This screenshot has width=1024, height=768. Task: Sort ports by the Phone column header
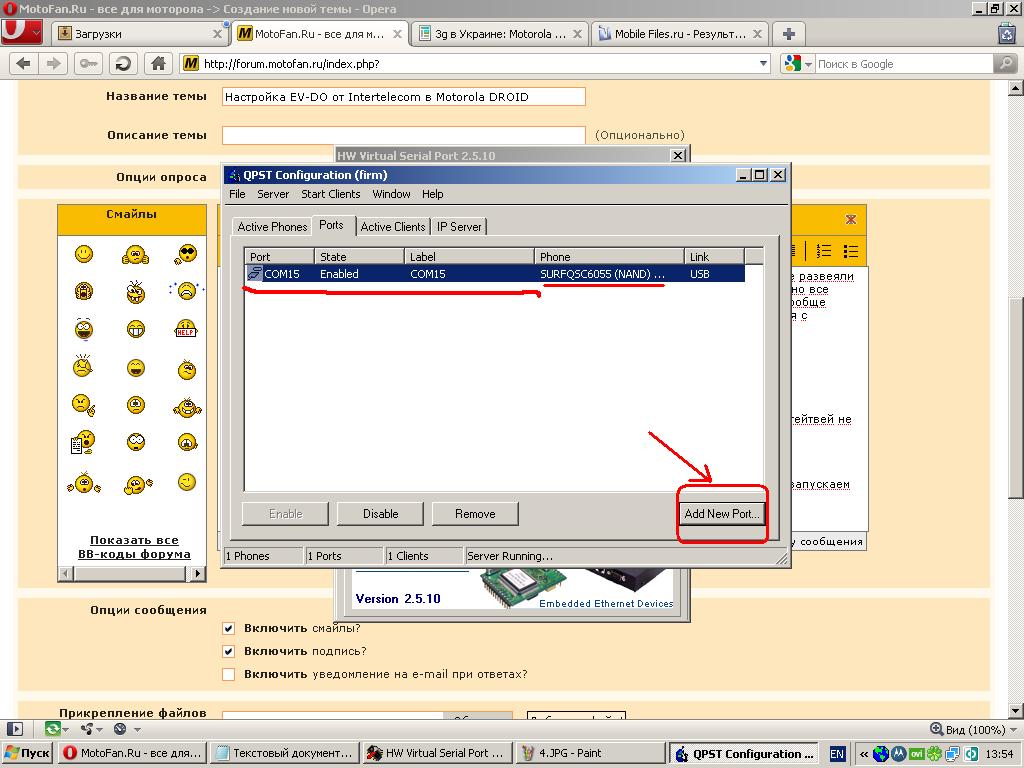click(x=609, y=257)
